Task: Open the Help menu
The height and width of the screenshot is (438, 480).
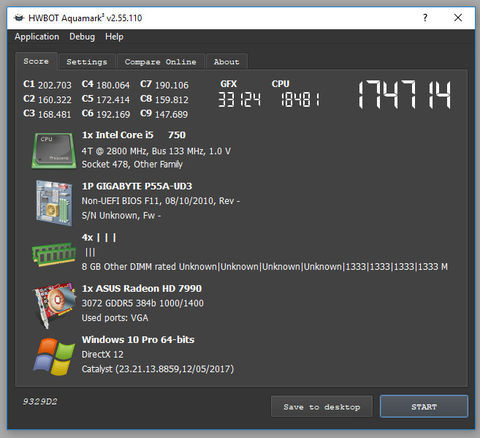Action: (x=114, y=37)
